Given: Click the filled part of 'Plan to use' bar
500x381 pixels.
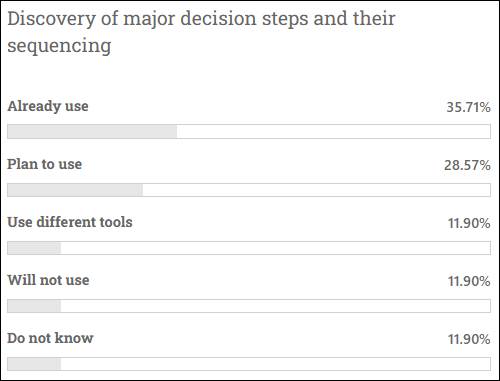Looking at the screenshot, I should click(75, 190).
